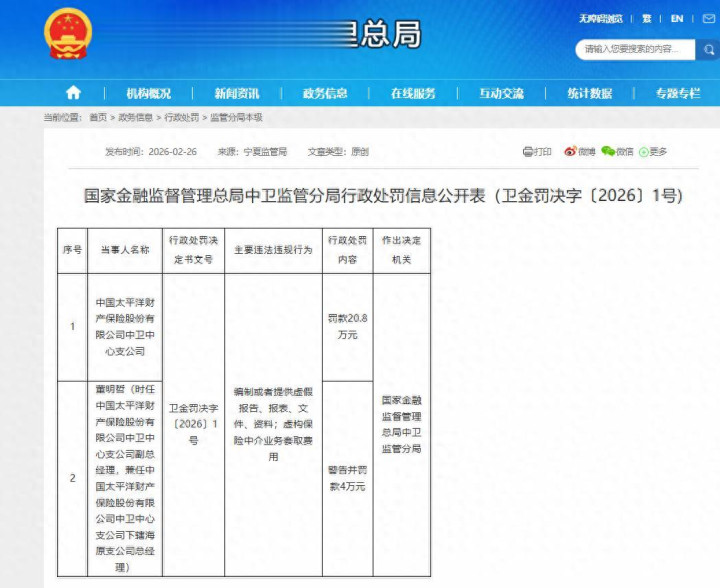
Task: Open the 专题专栏 menu
Action: pyautogui.click(x=678, y=93)
